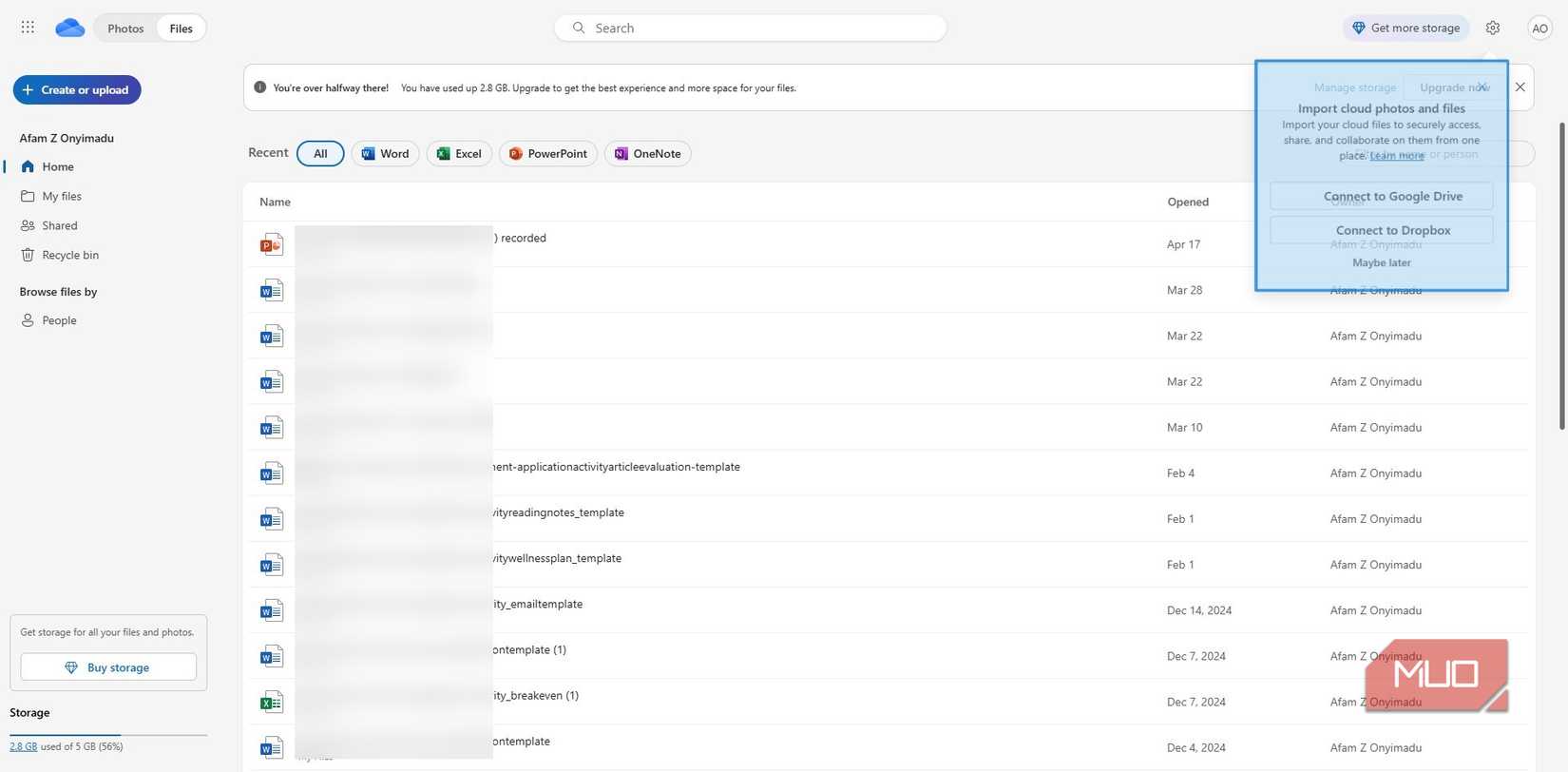Click the Word file icon for ontemplate (1)
The height and width of the screenshot is (772, 1568).
pyautogui.click(x=272, y=656)
